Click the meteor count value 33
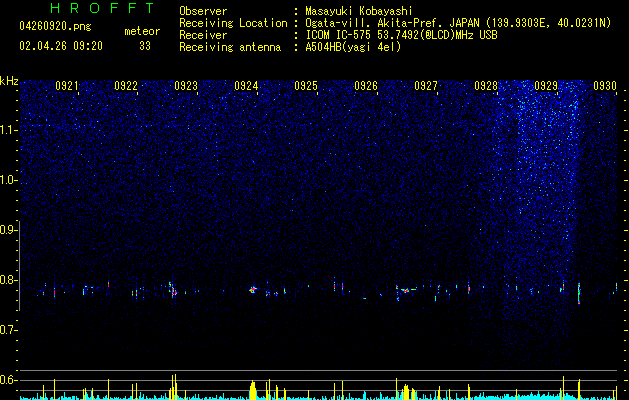629x400 pixels. tap(145, 46)
